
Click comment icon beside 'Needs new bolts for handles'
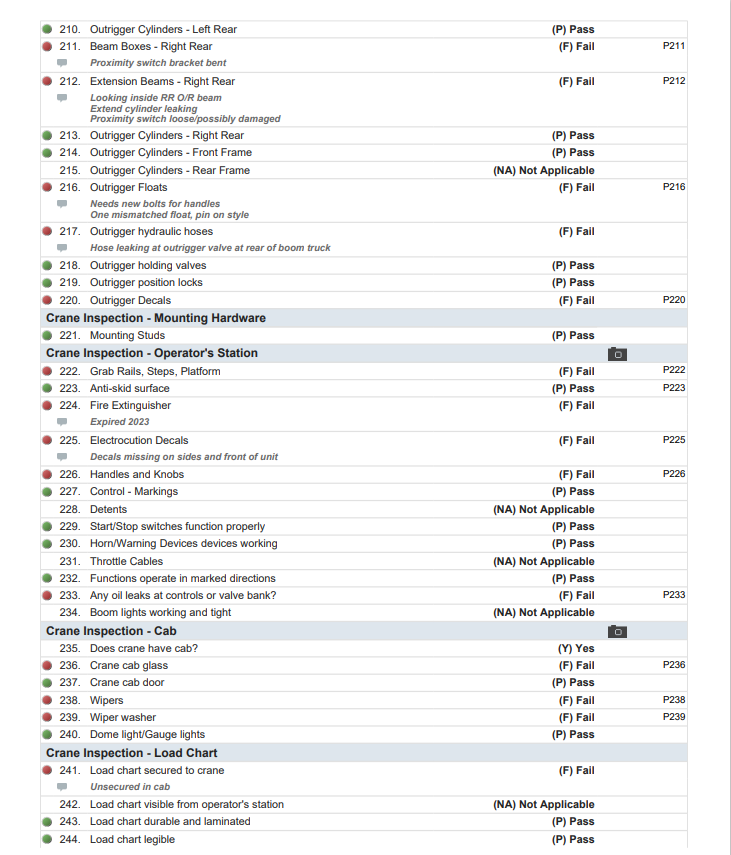coord(62,204)
